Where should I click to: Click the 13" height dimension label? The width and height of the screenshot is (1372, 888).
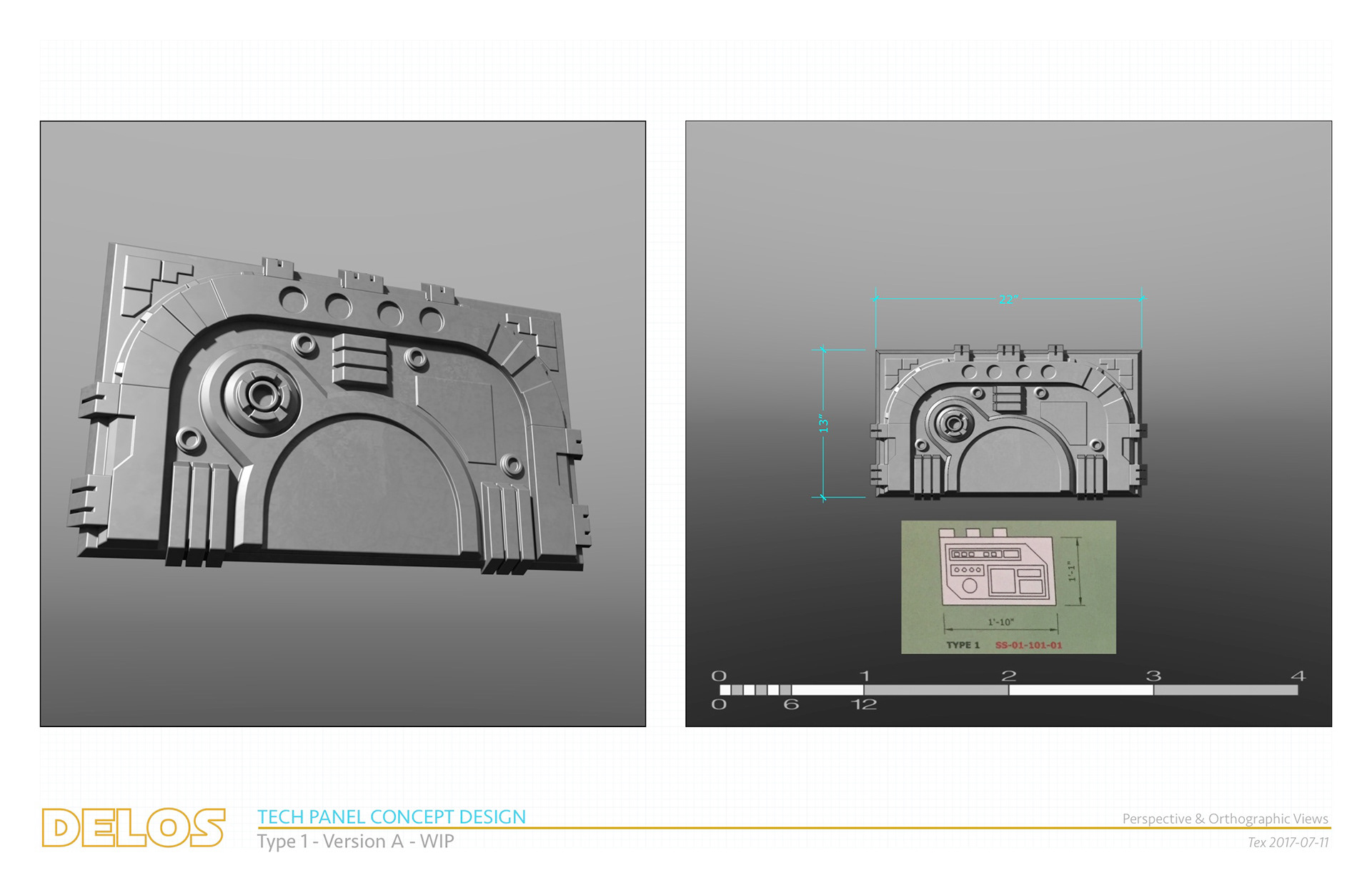point(823,423)
